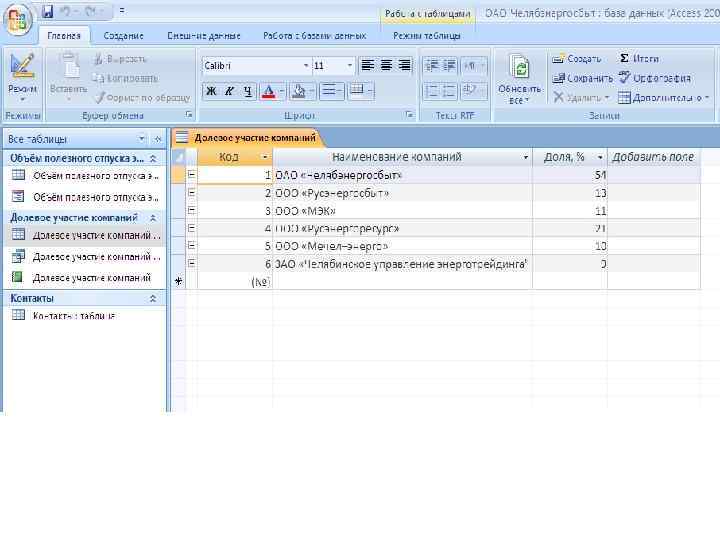Open Шрифт group dialog launcher
720x540 pixels.
(x=409, y=115)
